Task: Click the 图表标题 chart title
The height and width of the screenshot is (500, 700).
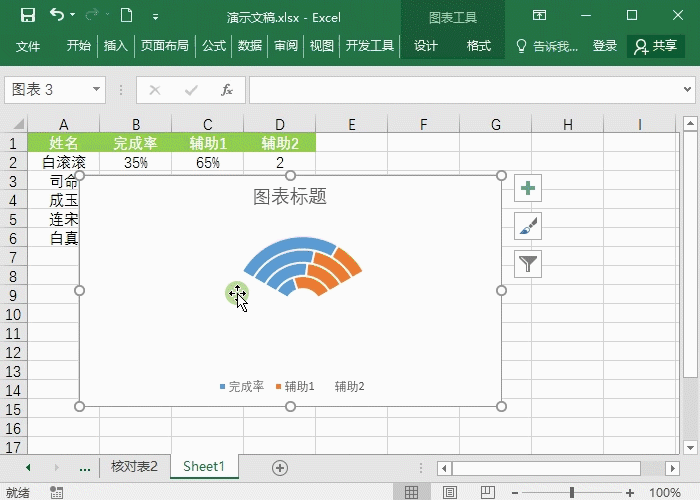Action: tap(290, 196)
